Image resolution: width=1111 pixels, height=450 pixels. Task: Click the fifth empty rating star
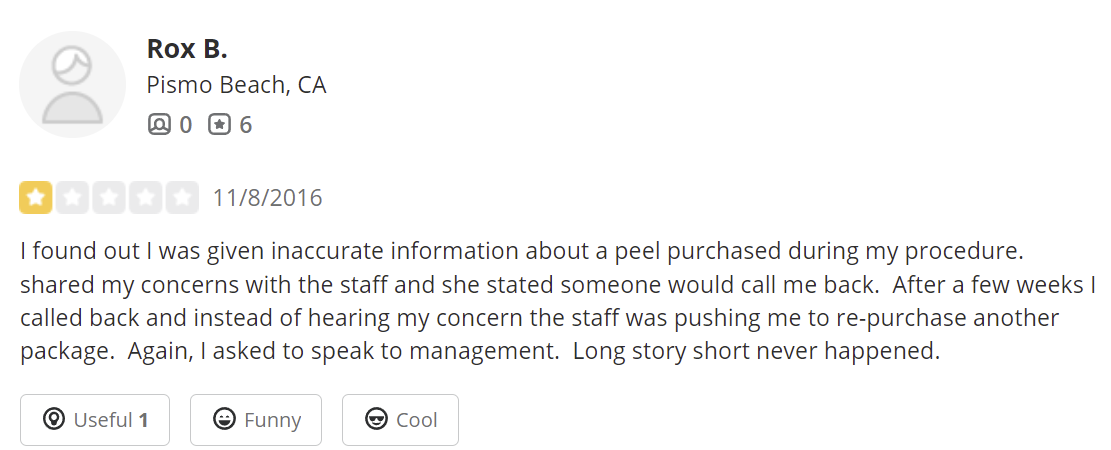coord(181,197)
